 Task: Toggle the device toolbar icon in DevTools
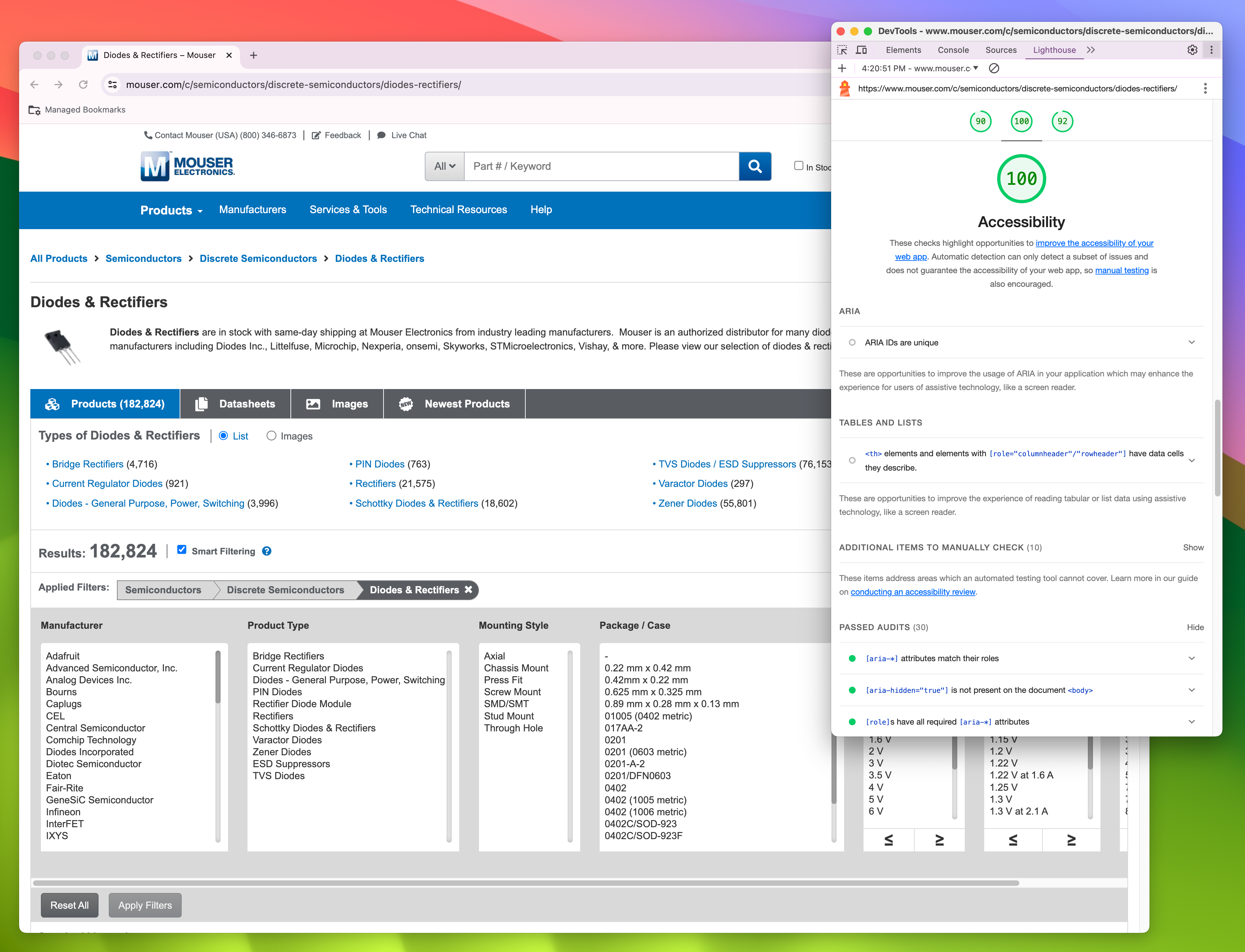coord(861,50)
